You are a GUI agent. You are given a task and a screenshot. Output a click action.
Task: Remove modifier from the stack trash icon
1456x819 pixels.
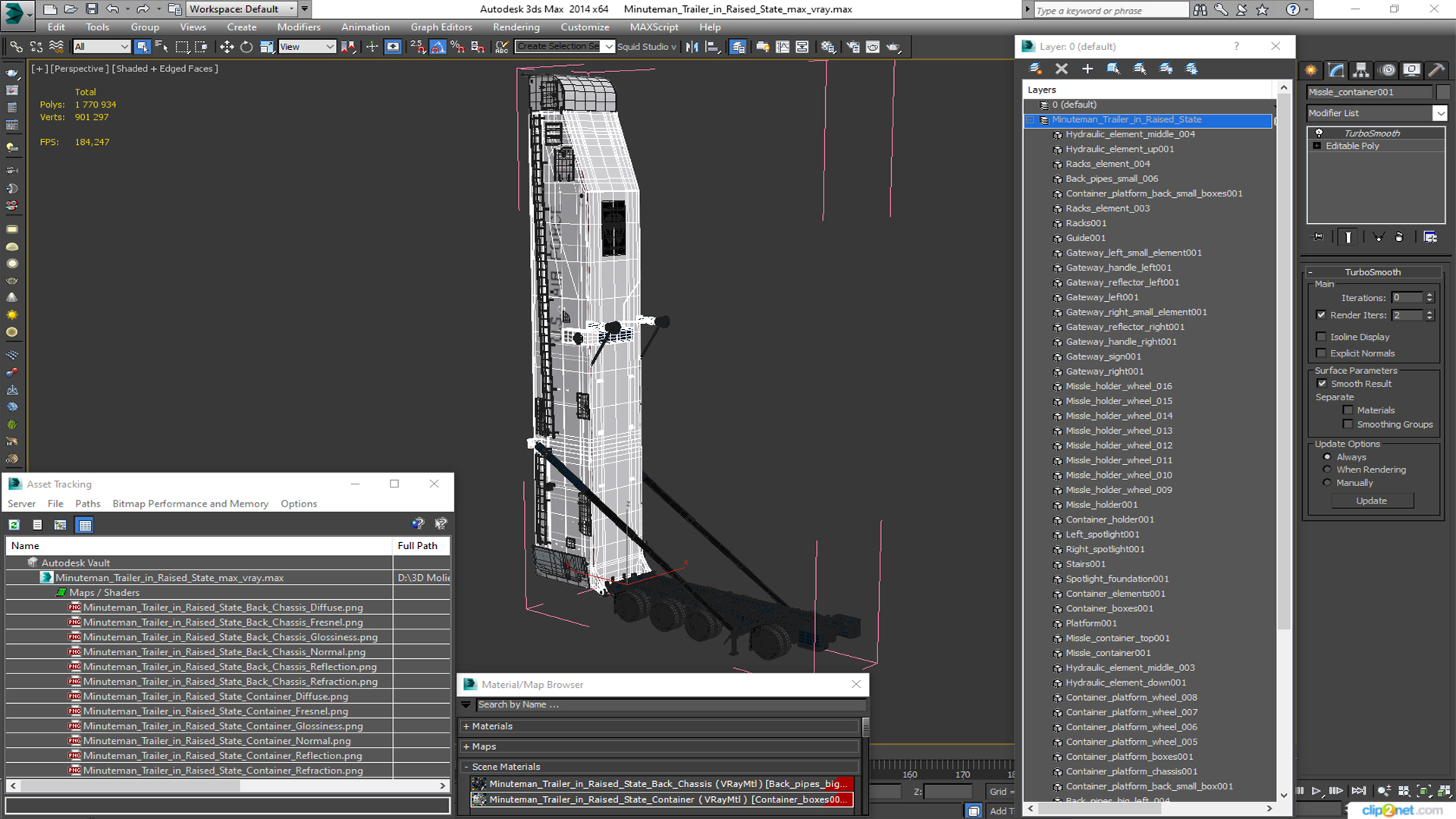tap(1399, 237)
